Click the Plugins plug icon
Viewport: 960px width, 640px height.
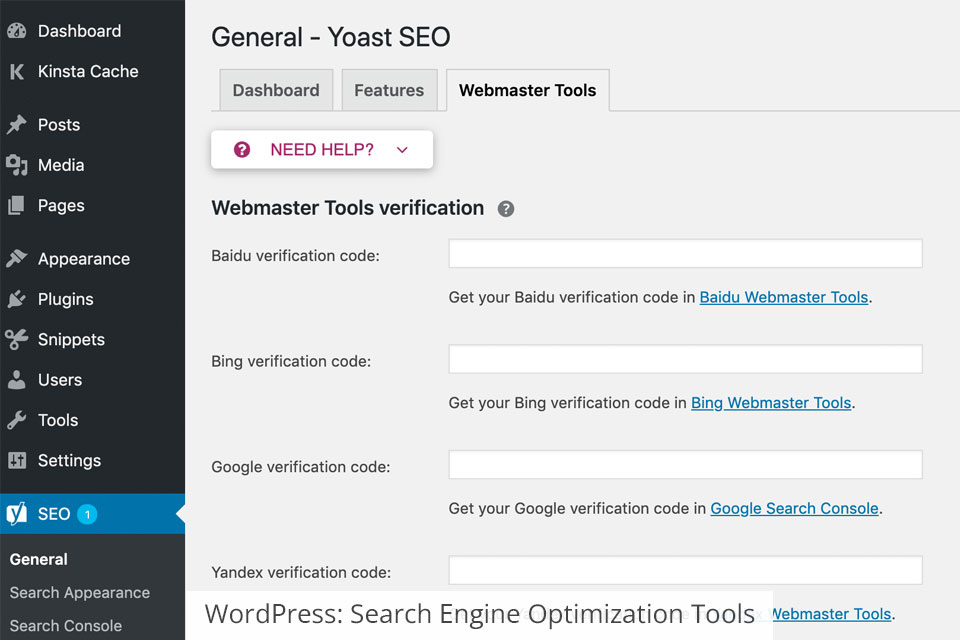coord(17,299)
